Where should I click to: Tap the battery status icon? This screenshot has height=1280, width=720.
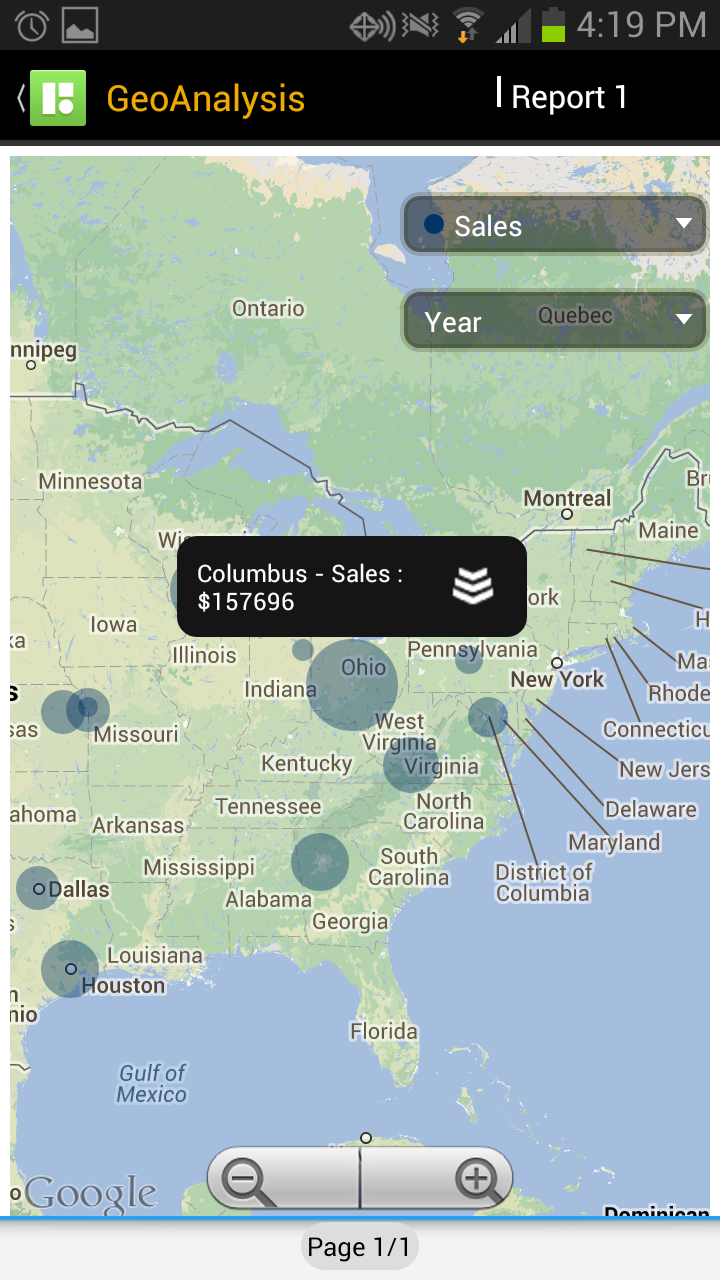[x=553, y=25]
